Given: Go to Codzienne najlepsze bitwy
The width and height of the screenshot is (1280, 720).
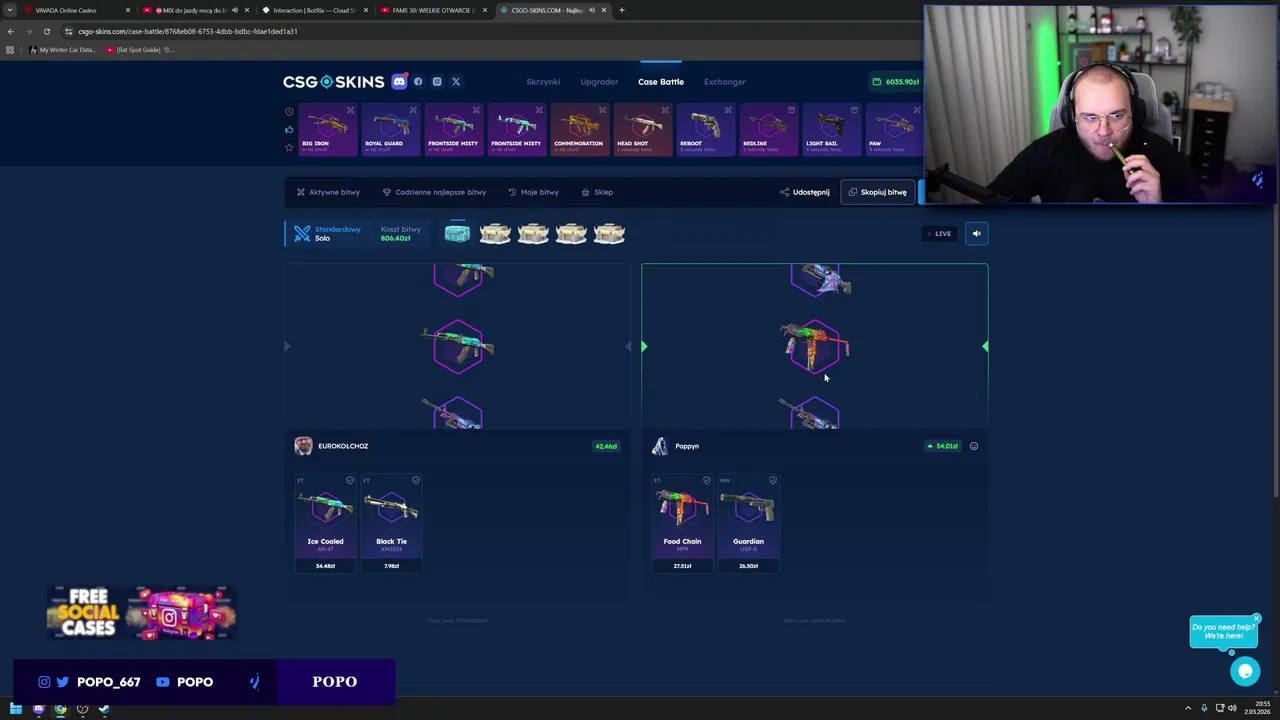Looking at the screenshot, I should click(x=434, y=192).
